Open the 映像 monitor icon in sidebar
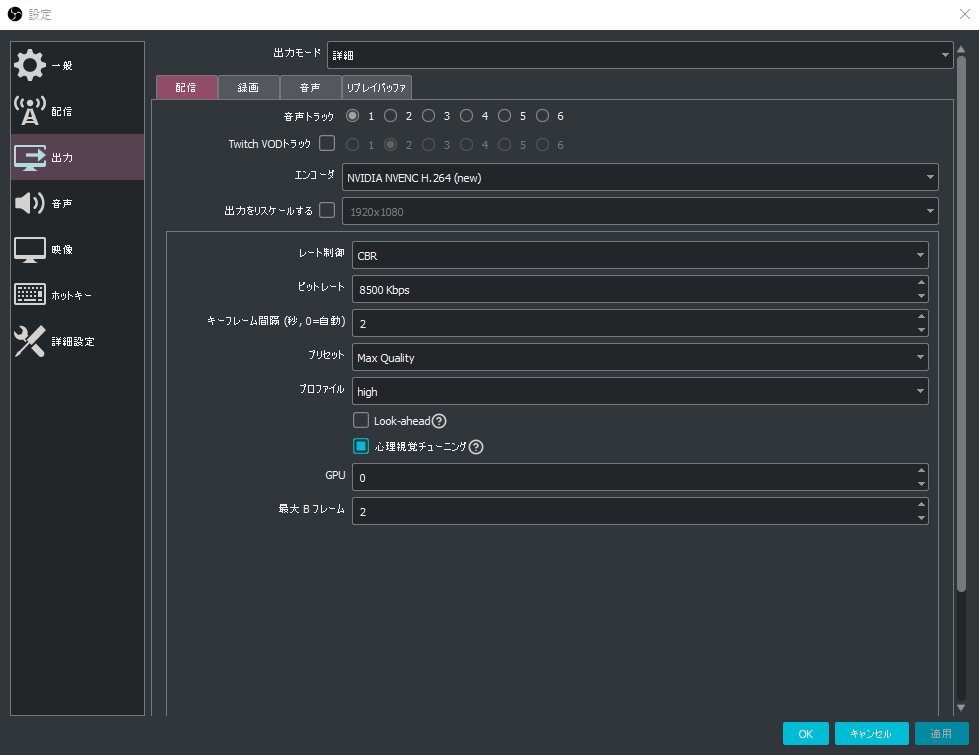The width and height of the screenshot is (979, 755). tap(29, 249)
